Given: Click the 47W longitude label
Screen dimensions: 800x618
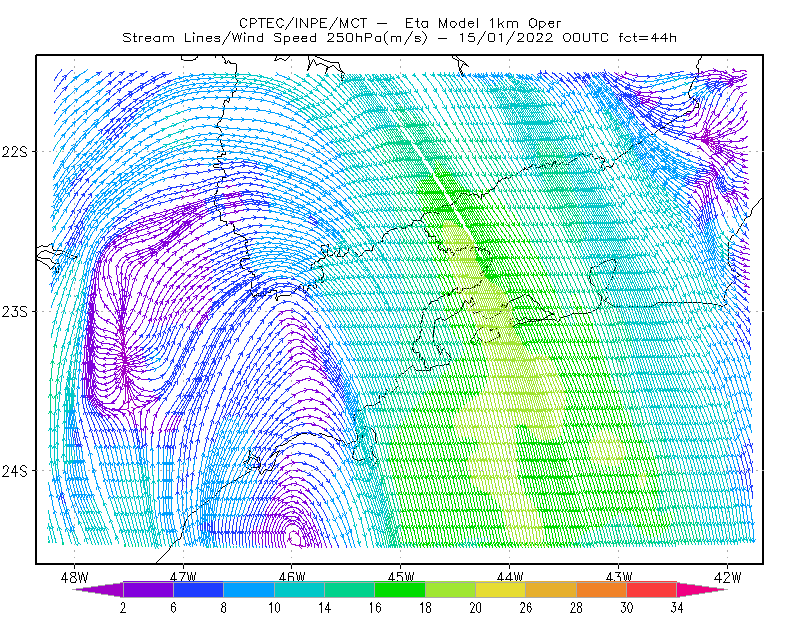Looking at the screenshot, I should tap(183, 577).
